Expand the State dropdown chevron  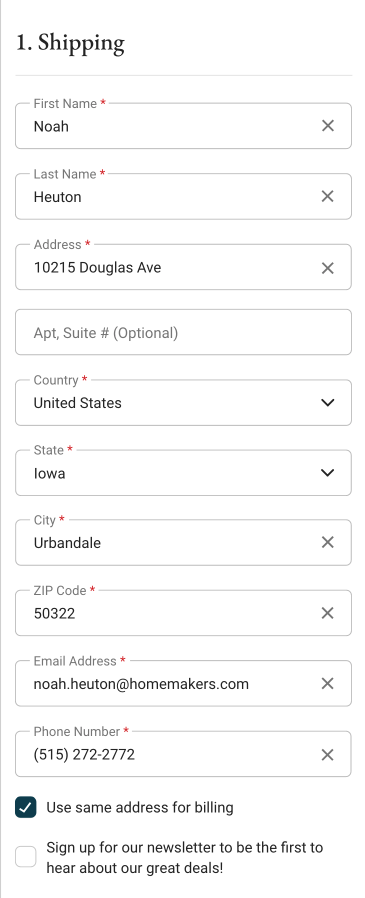click(x=327, y=473)
